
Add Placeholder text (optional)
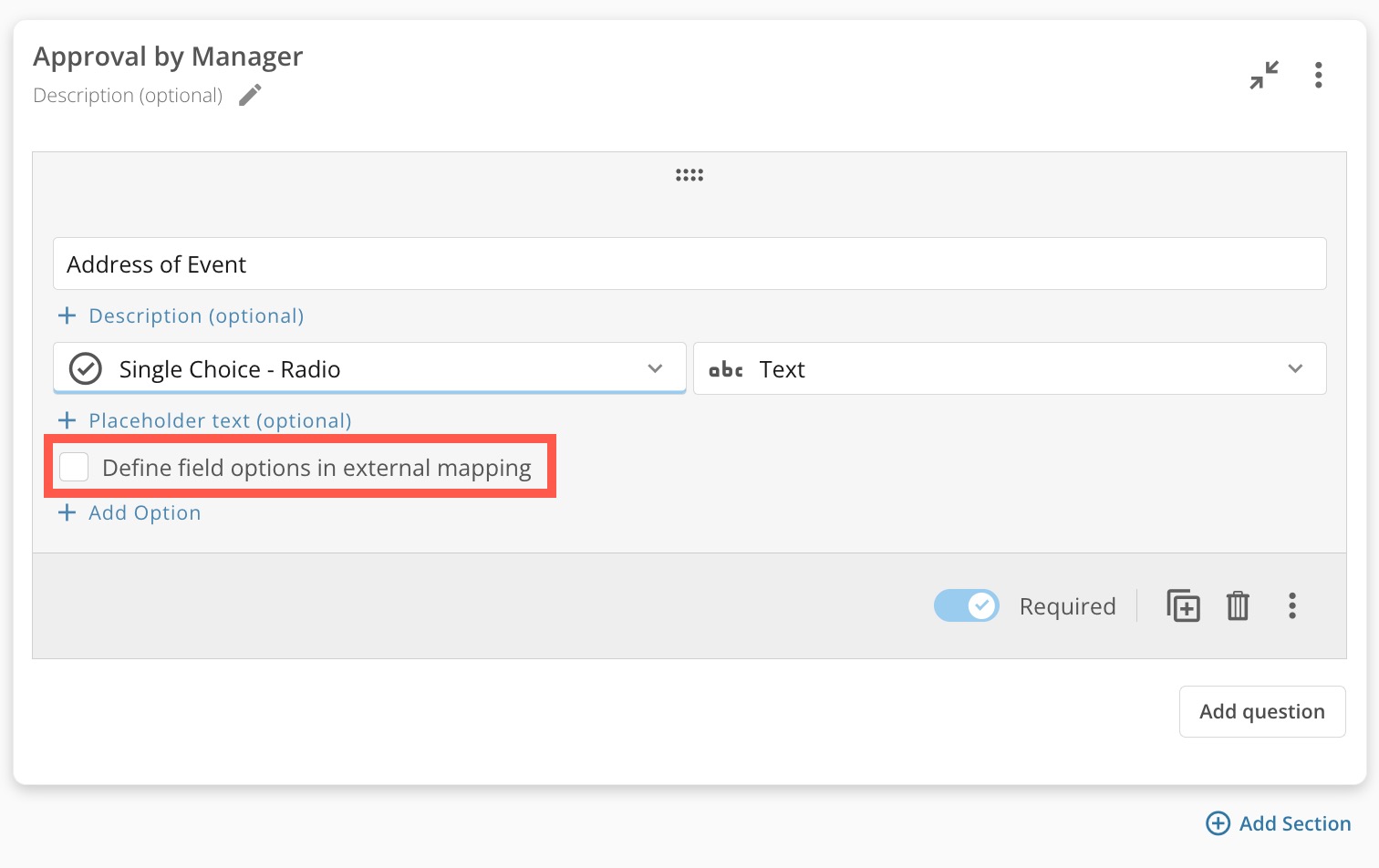pyautogui.click(x=219, y=420)
